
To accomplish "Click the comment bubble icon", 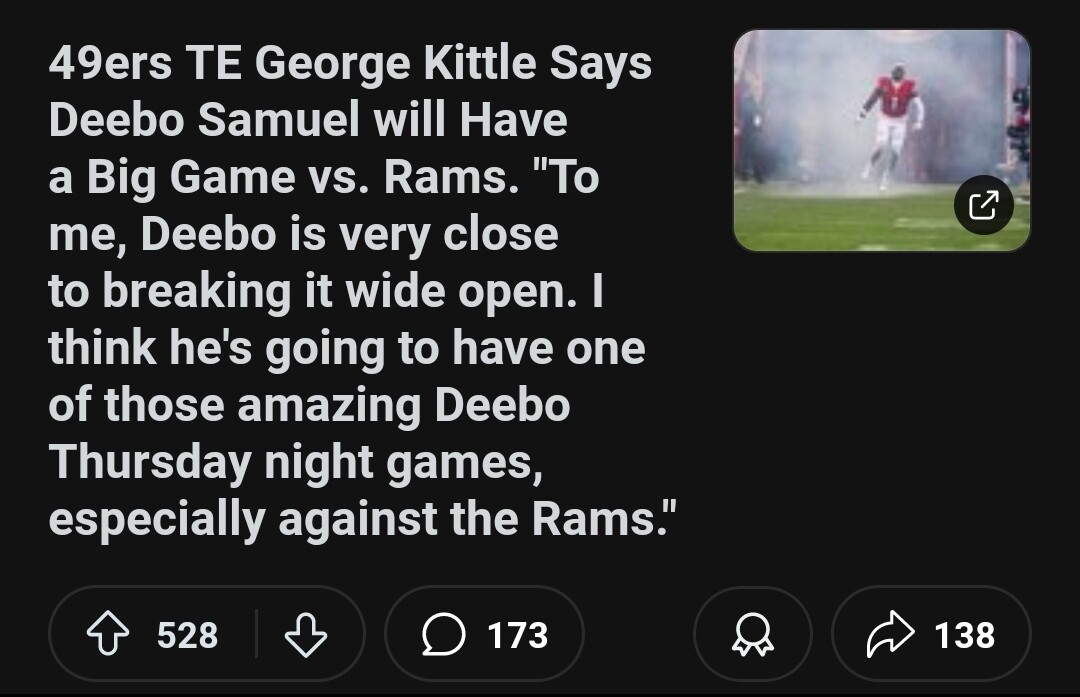I will 443,635.
